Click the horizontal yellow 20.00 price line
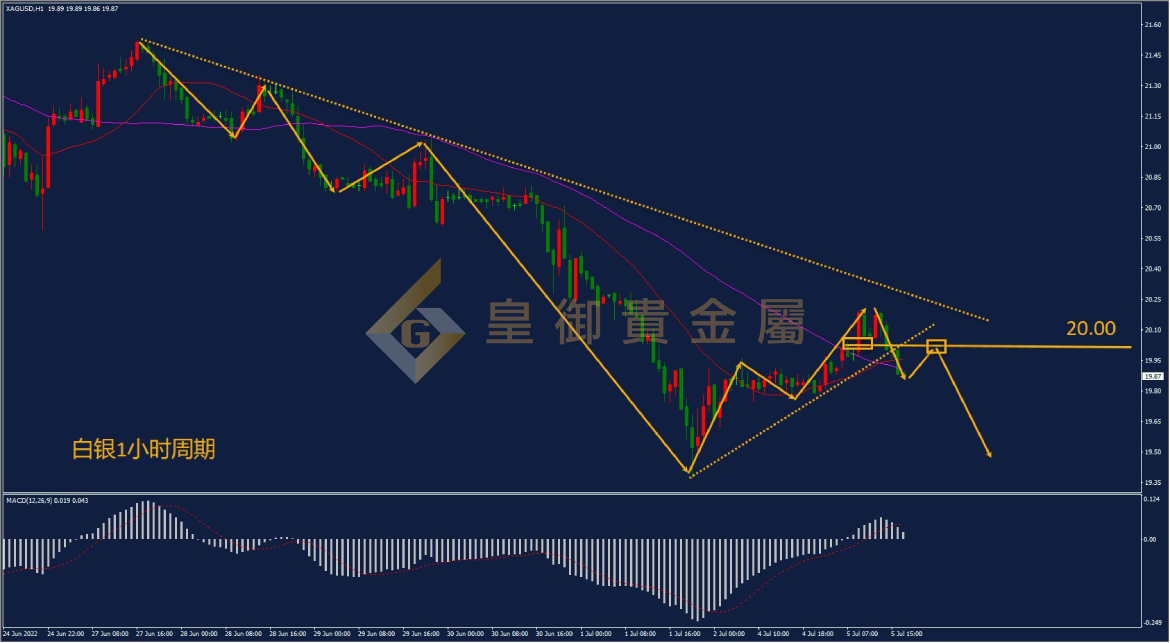Viewport: 1170px width, 643px height. click(x=1039, y=347)
